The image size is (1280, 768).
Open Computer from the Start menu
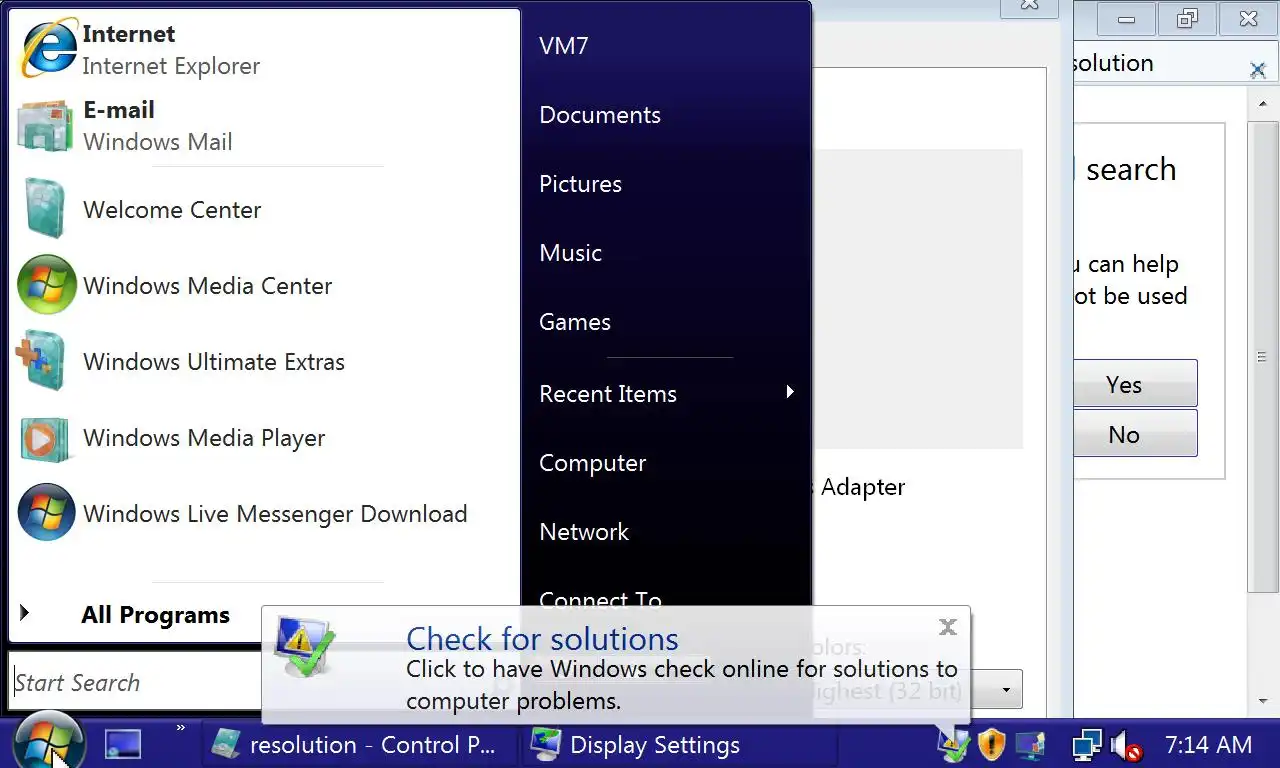pyautogui.click(x=592, y=463)
